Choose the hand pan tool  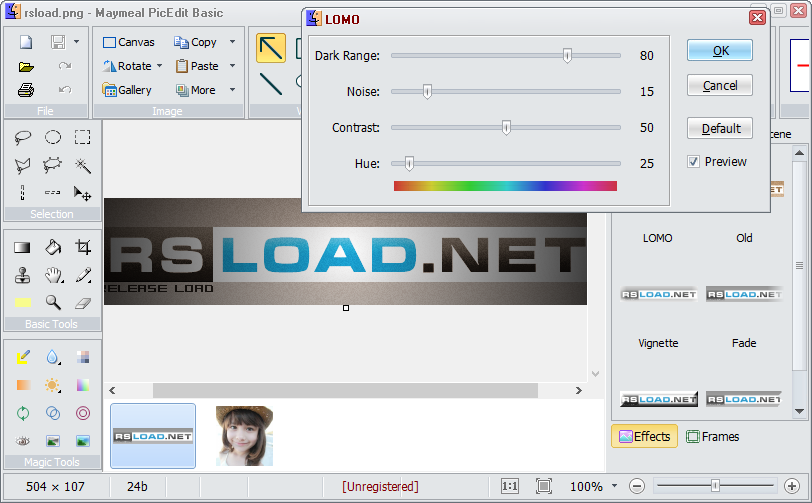coord(53,275)
